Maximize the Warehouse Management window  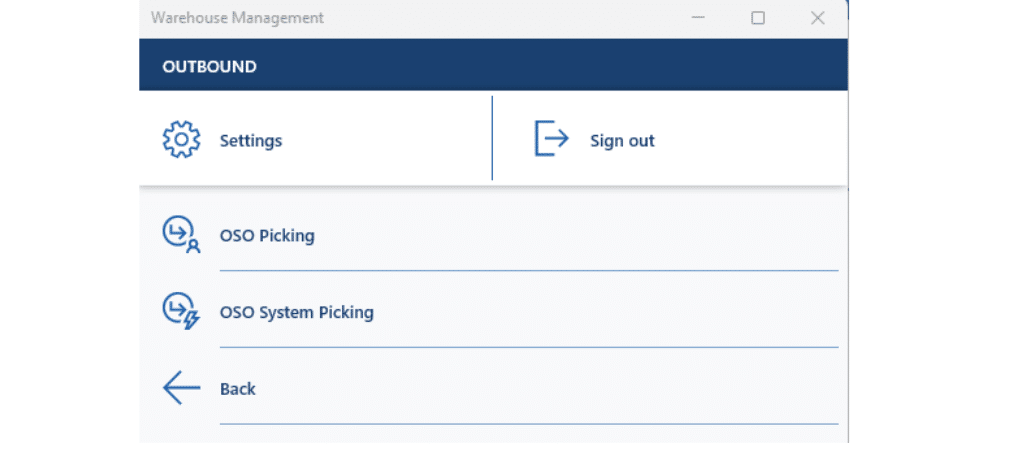(757, 18)
